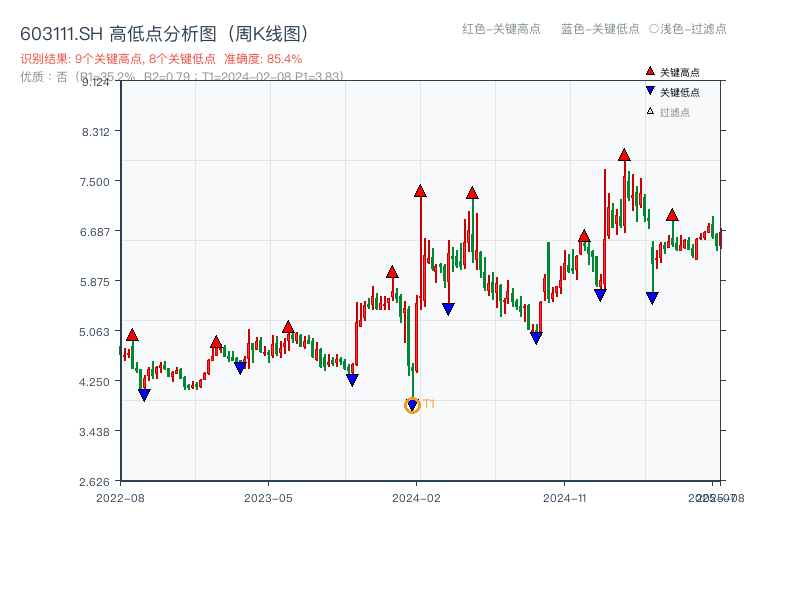The height and width of the screenshot is (600, 800).
Task: Click the 蓝色-关键低点 header legend text
Action: (x=600, y=29)
